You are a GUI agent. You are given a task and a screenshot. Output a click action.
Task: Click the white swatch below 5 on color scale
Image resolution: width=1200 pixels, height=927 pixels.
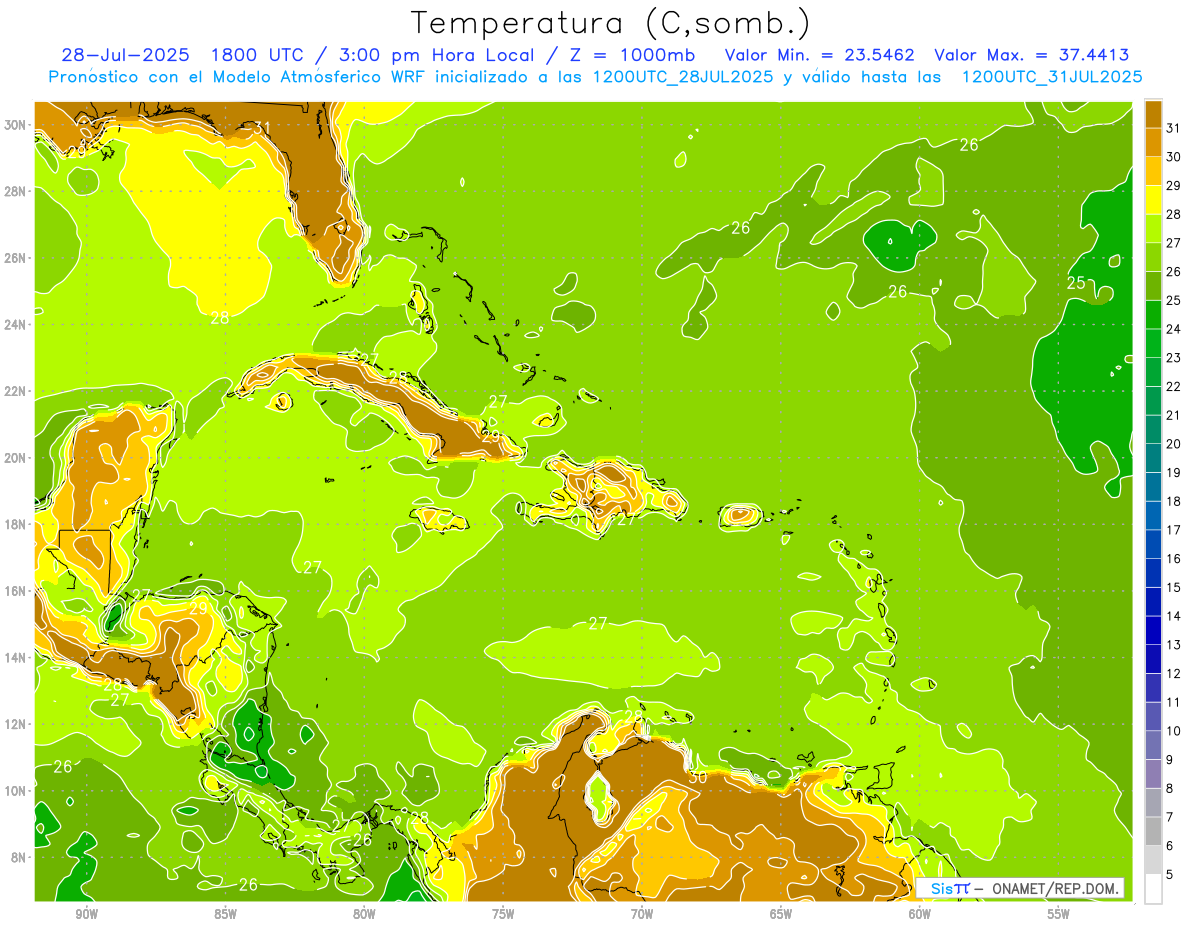1153,889
